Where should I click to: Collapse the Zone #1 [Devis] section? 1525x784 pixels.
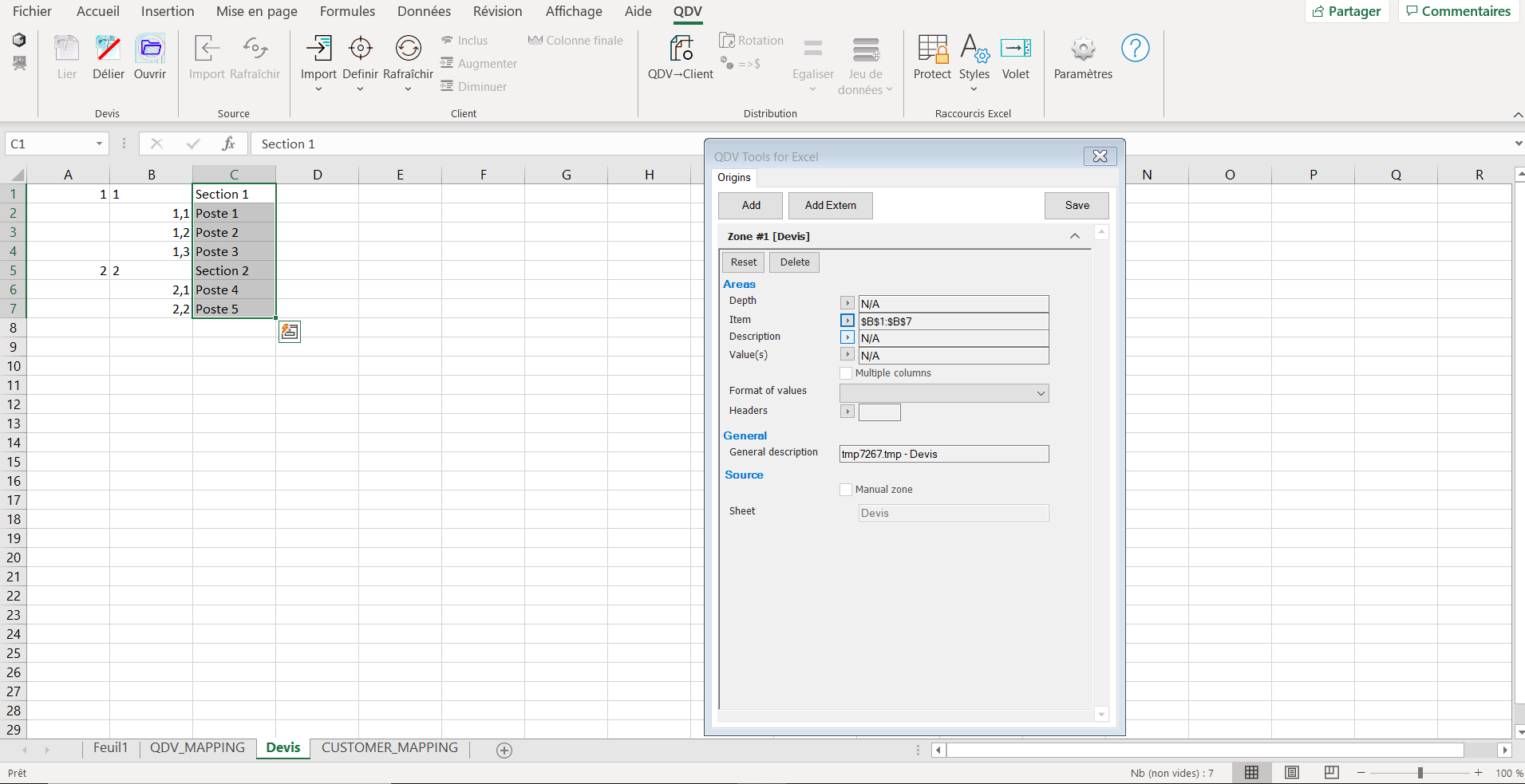coord(1075,236)
